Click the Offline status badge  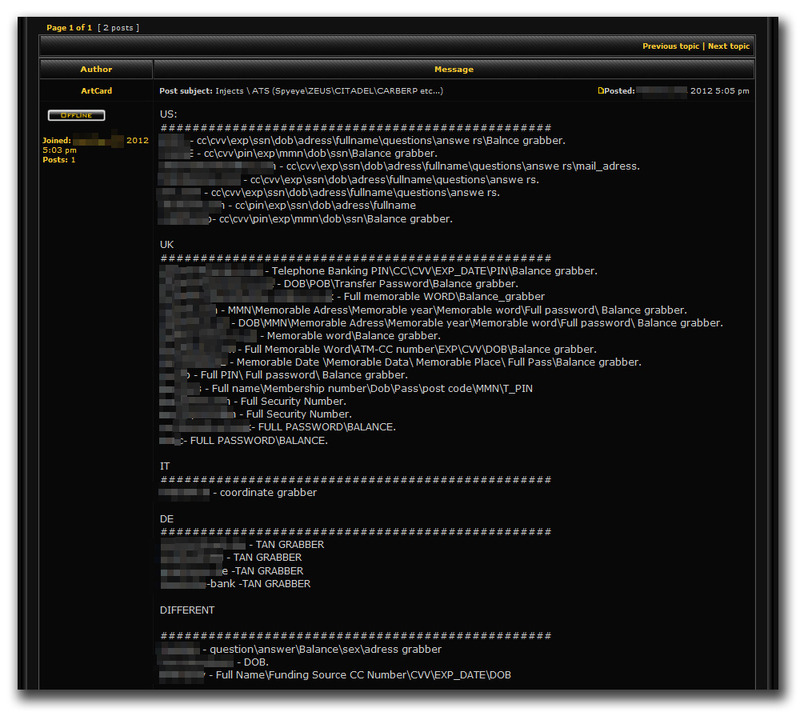[x=76, y=116]
